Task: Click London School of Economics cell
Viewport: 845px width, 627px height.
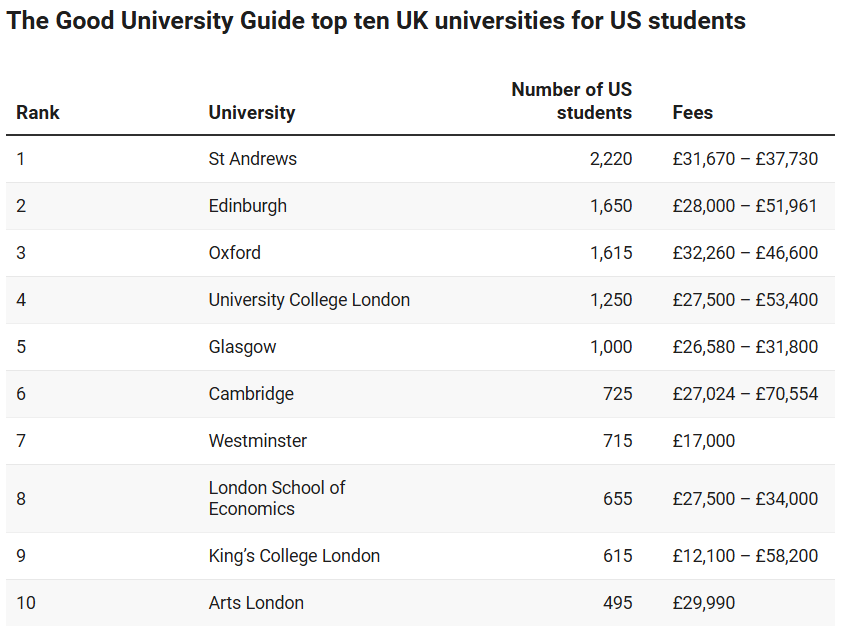Action: point(276,498)
